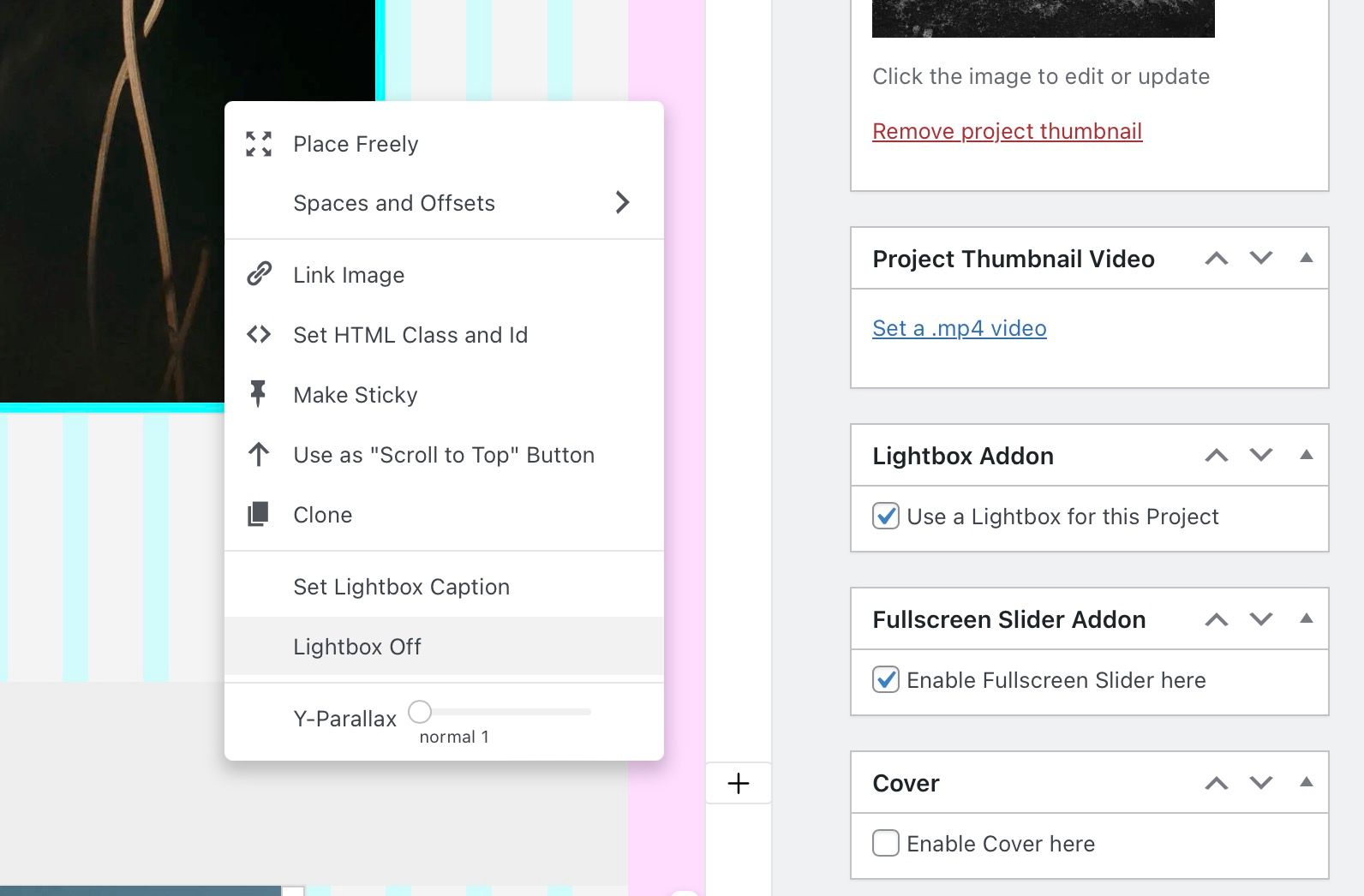The image size is (1364, 896).
Task: Click the plus button to add a row
Action: coord(738,783)
